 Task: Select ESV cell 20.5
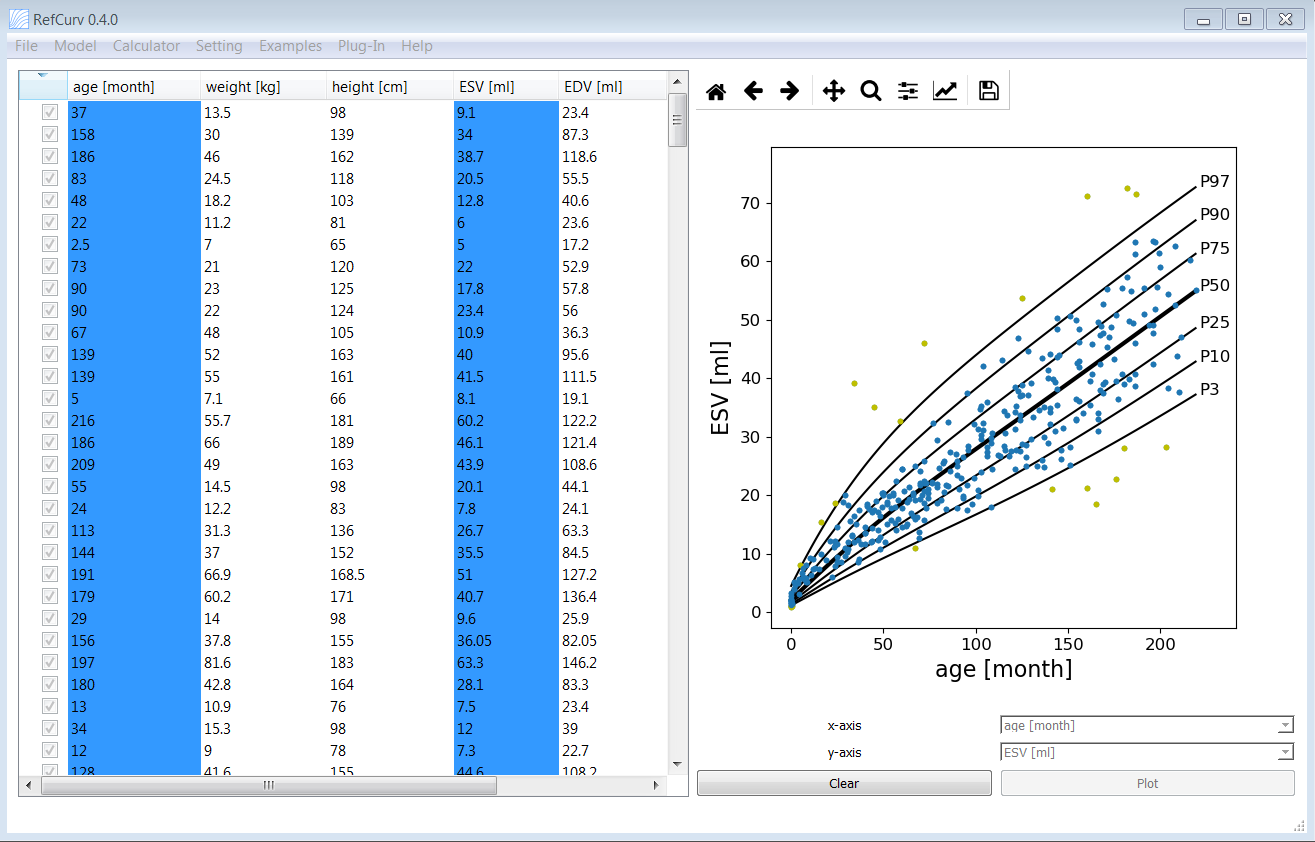(x=506, y=179)
